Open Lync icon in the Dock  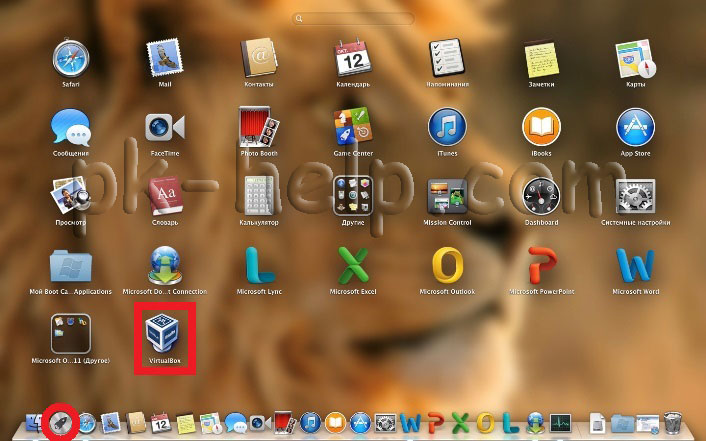point(511,423)
